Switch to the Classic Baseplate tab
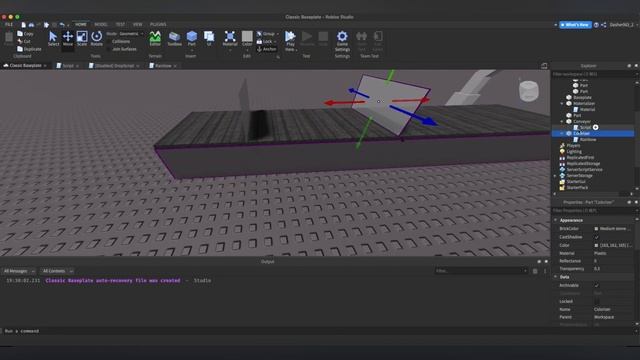This screenshot has height=360, width=640. 25,66
